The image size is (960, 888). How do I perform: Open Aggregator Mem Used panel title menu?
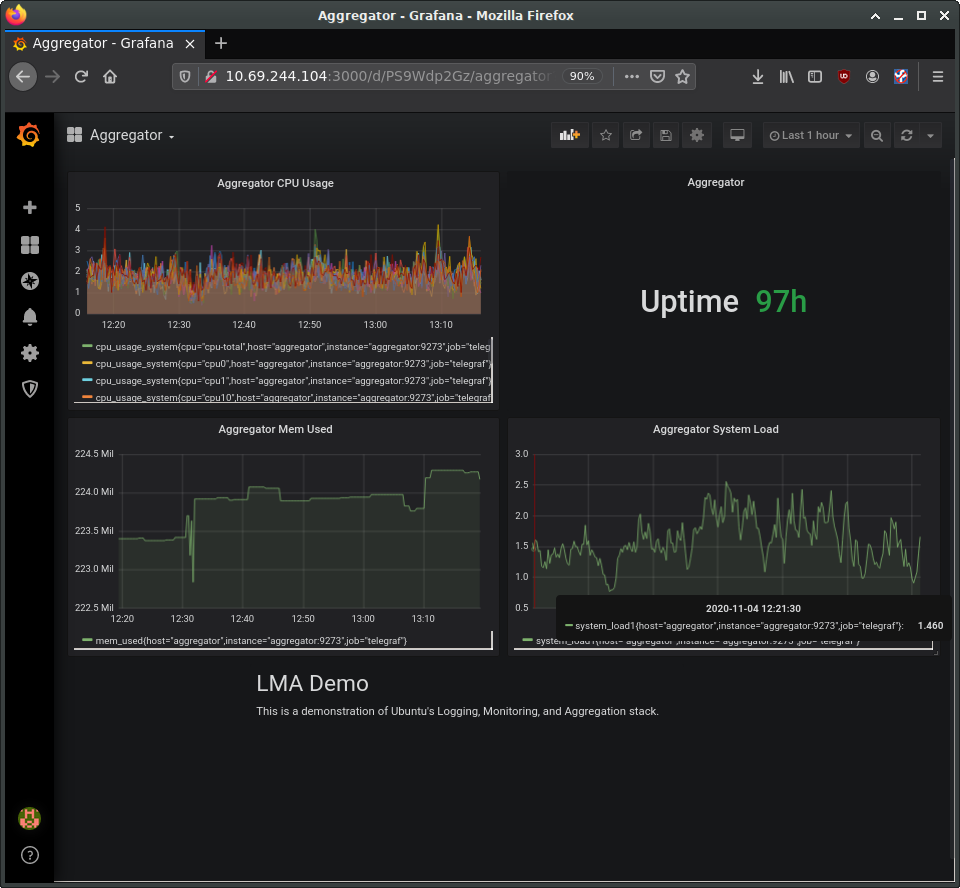(x=276, y=429)
